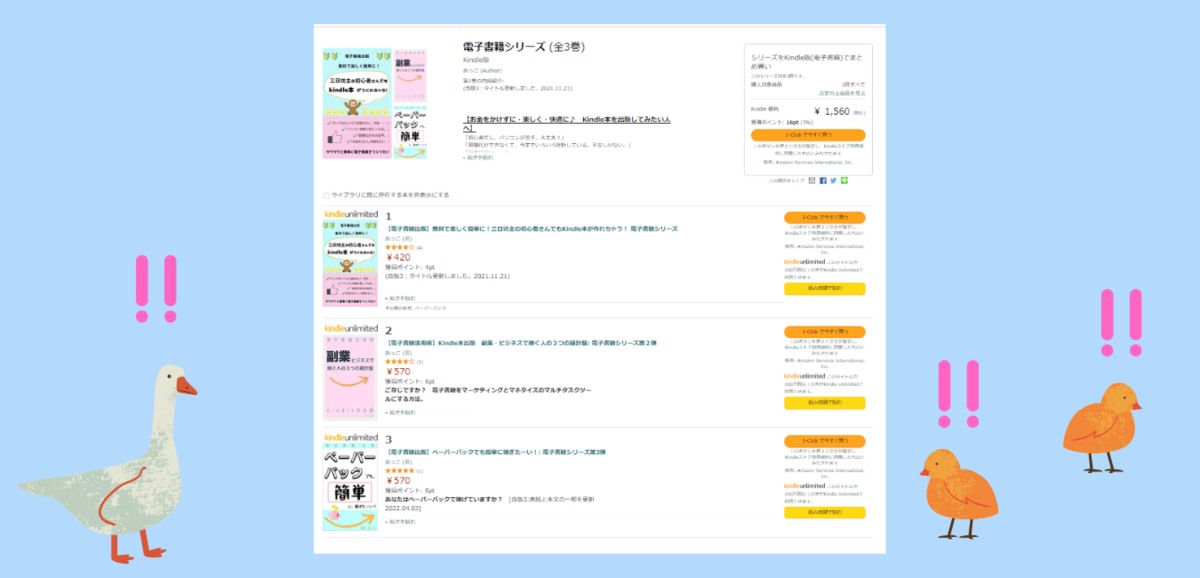The height and width of the screenshot is (578, 1200).
Task: Open book 2 title link about 副業
Action: point(521,343)
